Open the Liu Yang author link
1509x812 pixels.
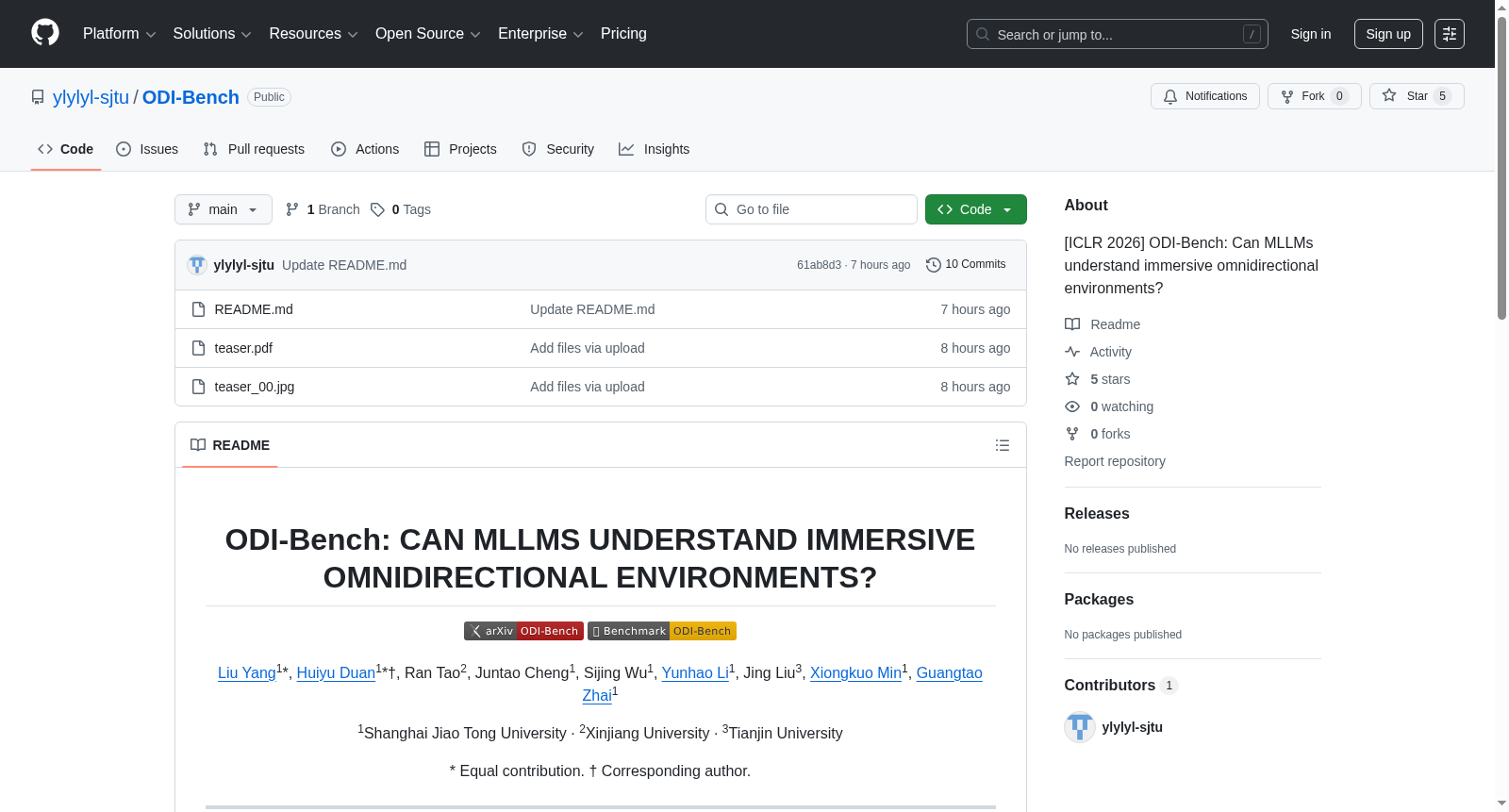pyautogui.click(x=247, y=673)
